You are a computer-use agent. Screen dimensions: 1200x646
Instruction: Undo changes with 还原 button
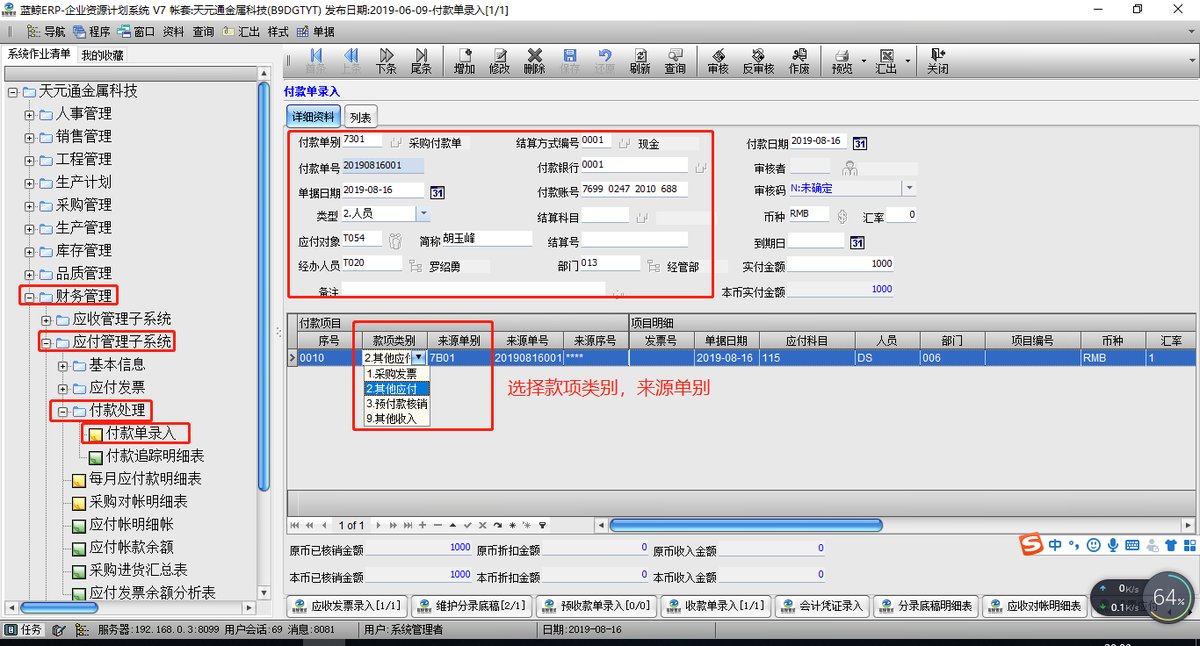click(x=604, y=61)
